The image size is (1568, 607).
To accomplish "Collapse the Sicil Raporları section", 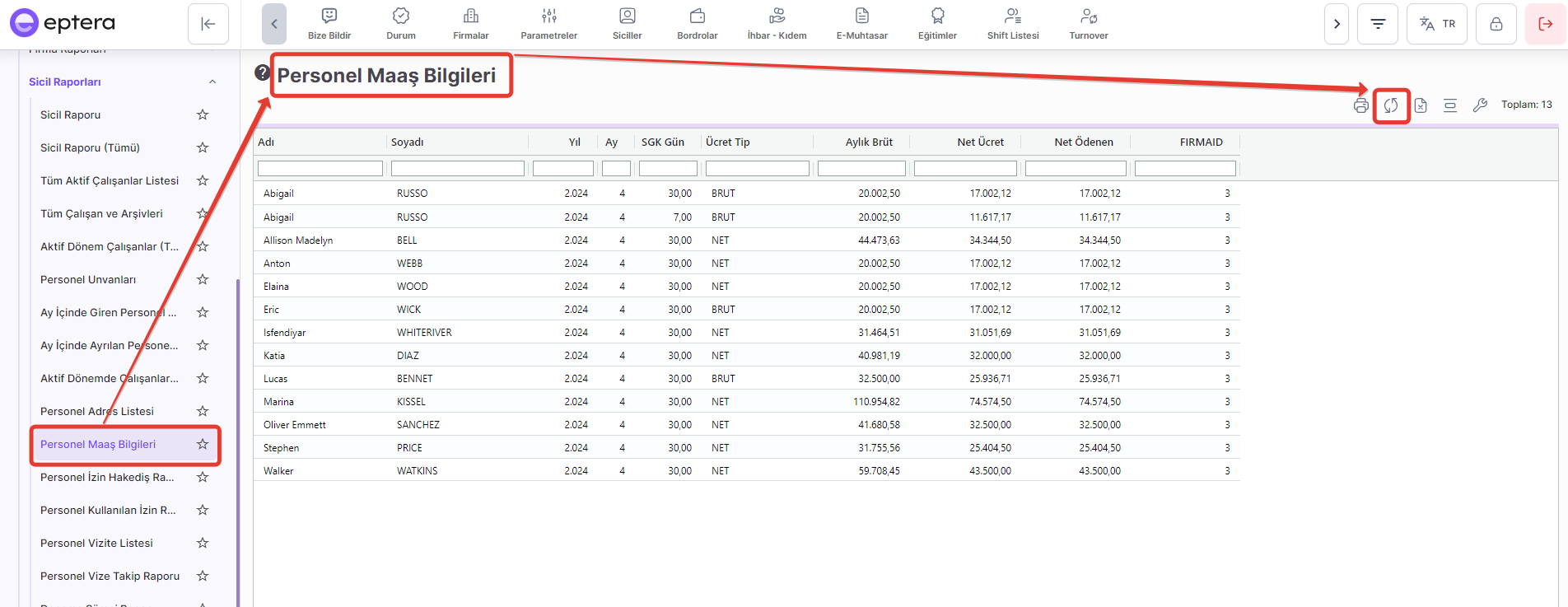I will (212, 82).
